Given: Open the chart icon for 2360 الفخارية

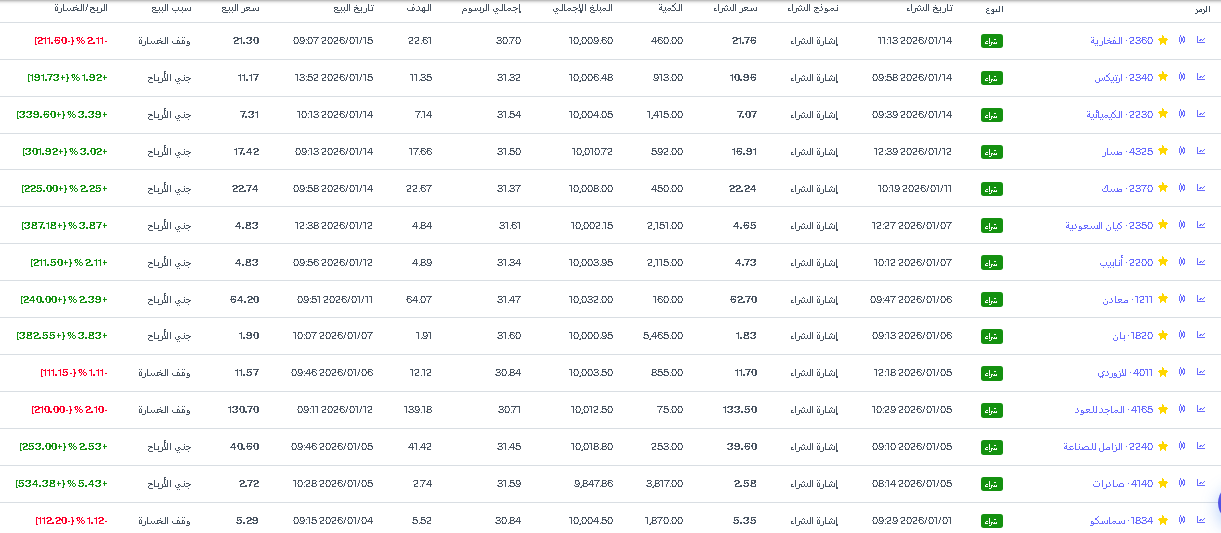Looking at the screenshot, I should coord(1201,41).
